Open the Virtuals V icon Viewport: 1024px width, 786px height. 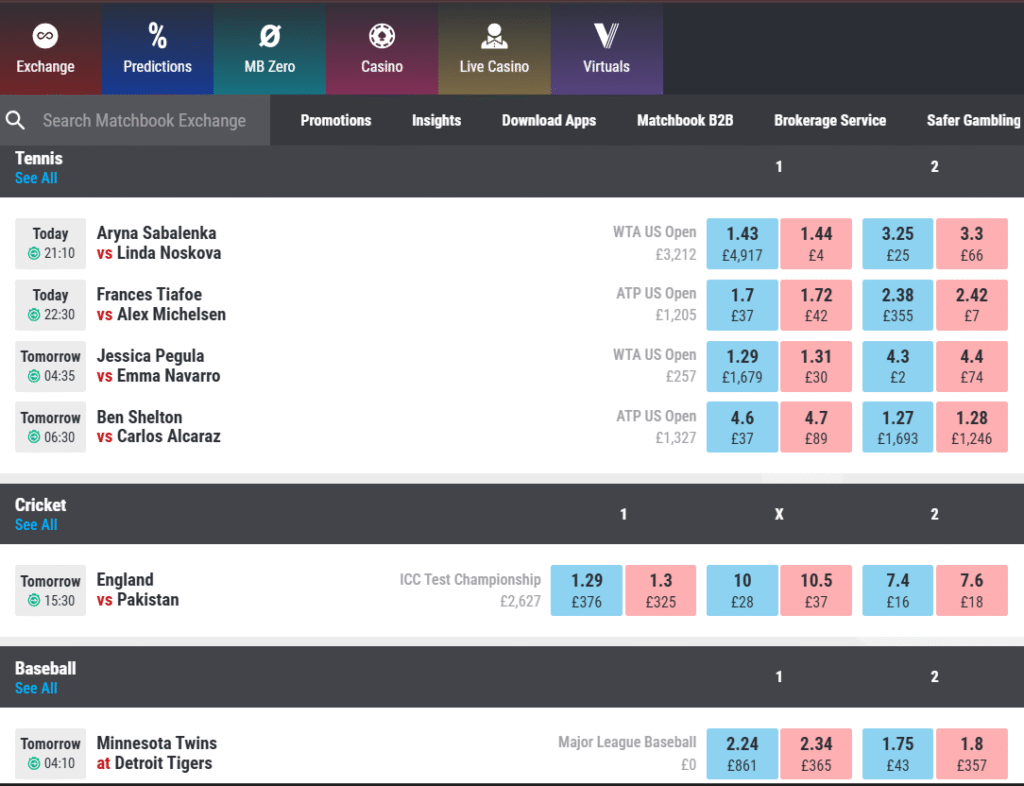[x=606, y=36]
